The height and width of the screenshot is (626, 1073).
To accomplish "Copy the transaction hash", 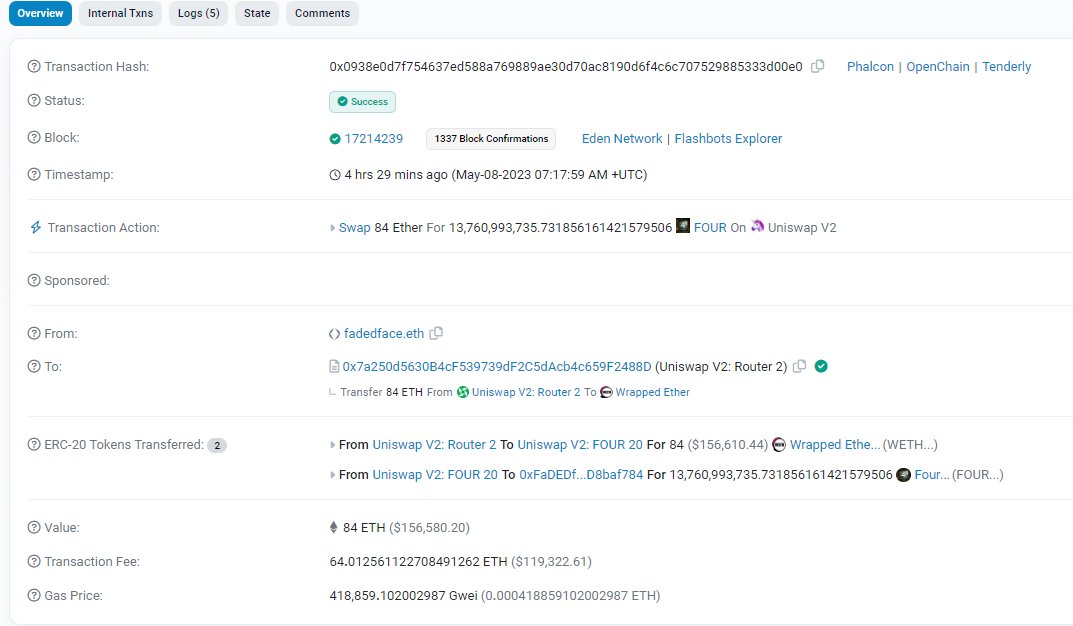I will tap(818, 66).
